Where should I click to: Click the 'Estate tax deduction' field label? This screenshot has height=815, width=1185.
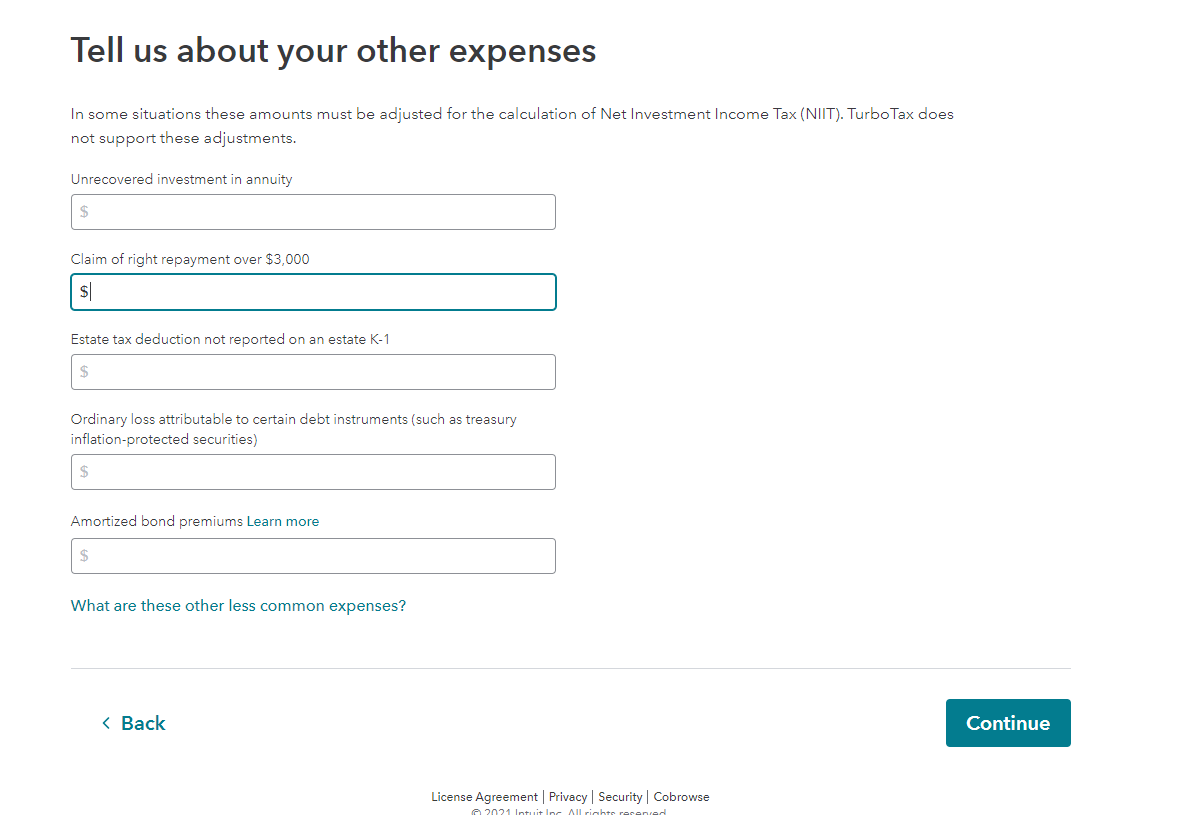click(x=230, y=339)
